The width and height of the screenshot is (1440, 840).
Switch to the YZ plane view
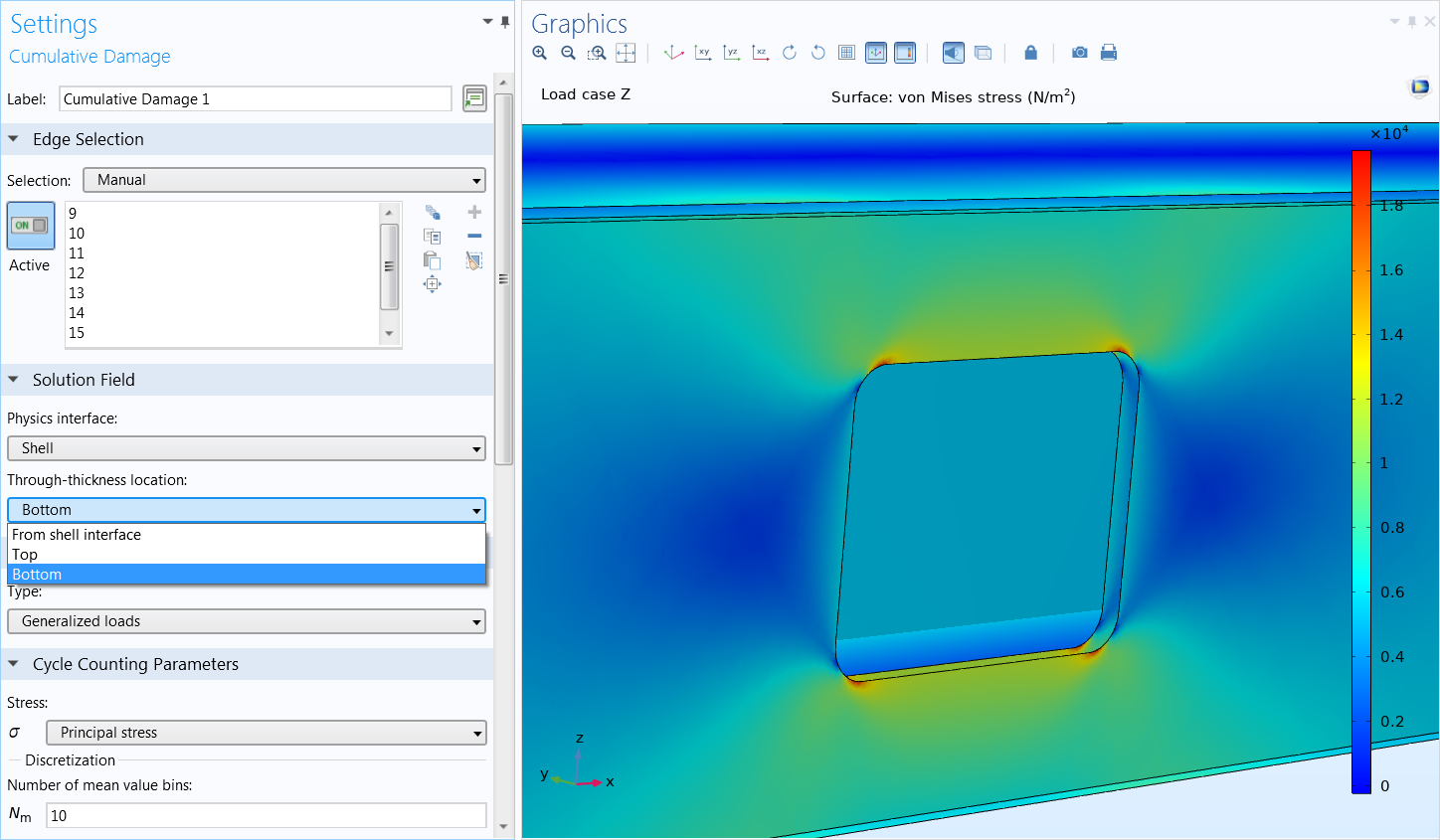(732, 53)
